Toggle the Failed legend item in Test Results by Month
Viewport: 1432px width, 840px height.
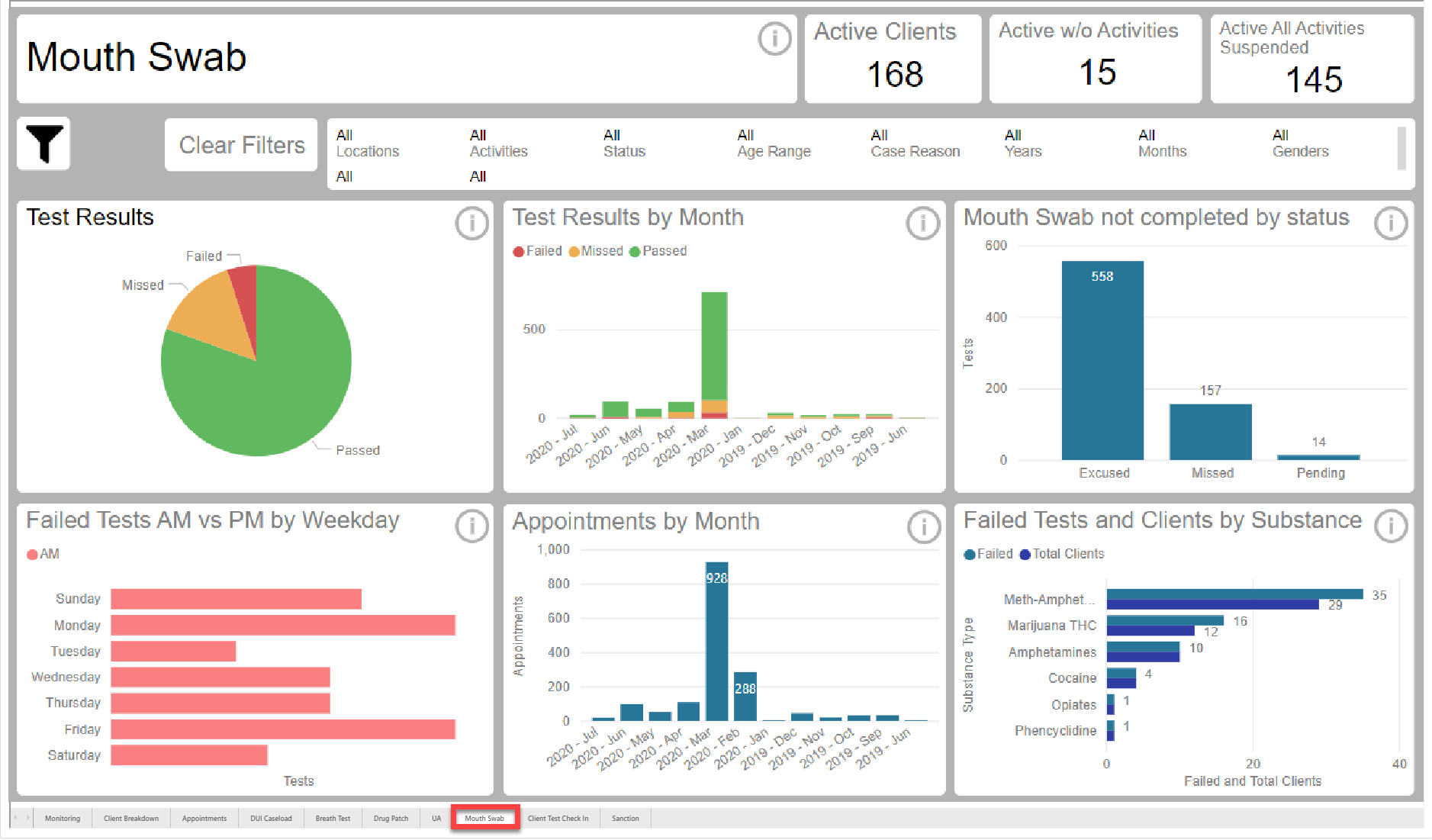[x=538, y=251]
